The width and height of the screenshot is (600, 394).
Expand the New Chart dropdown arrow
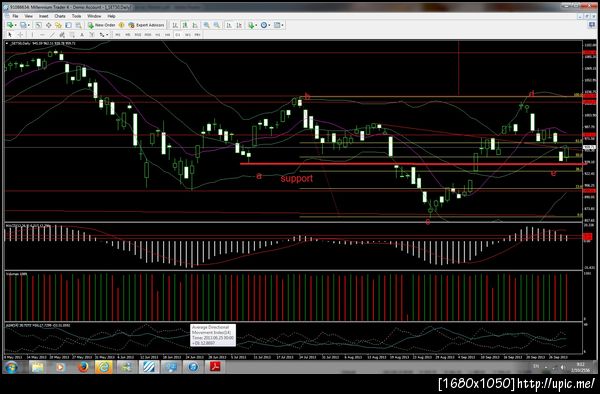tap(15, 25)
